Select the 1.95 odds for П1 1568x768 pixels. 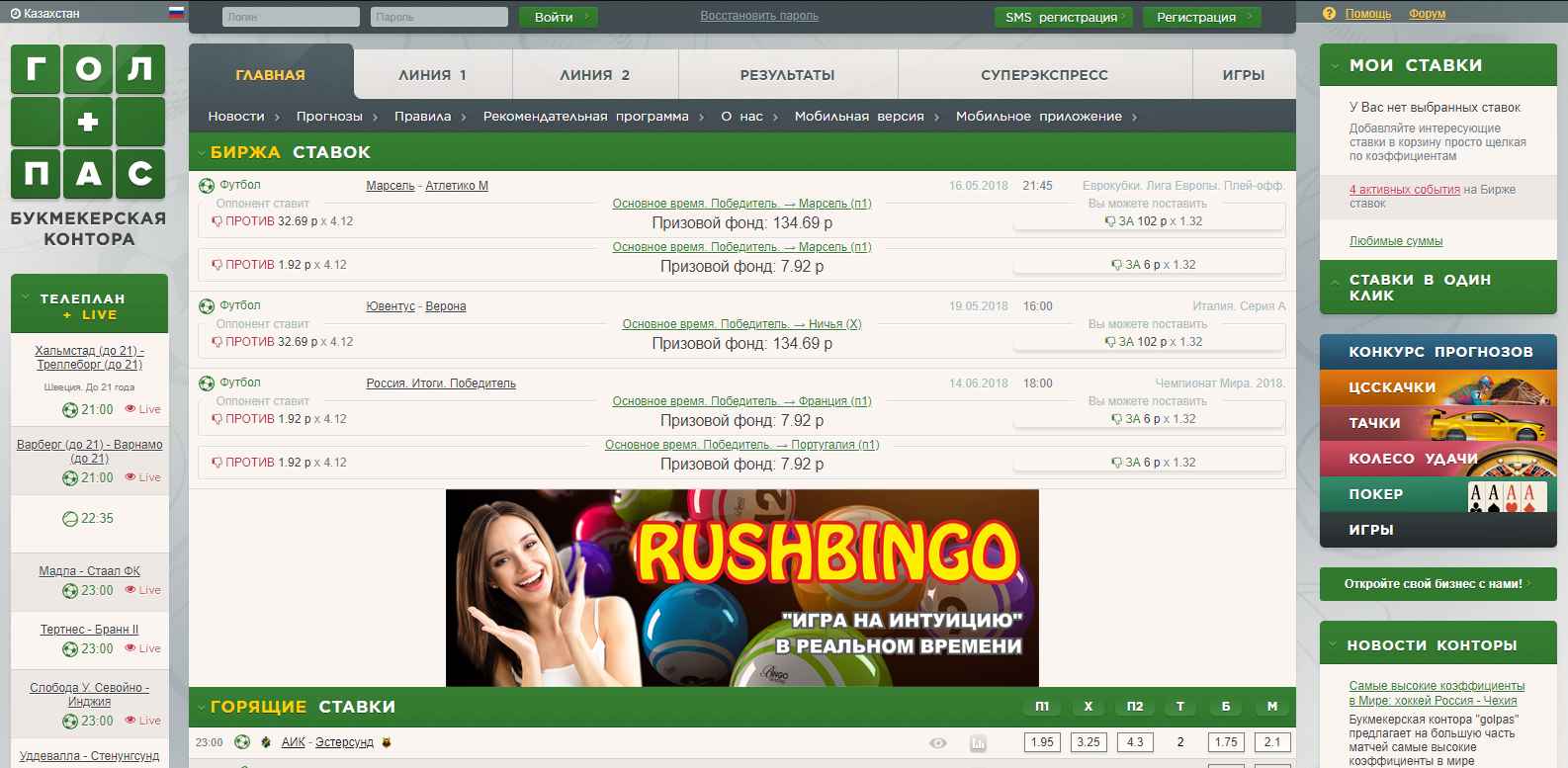[1042, 742]
